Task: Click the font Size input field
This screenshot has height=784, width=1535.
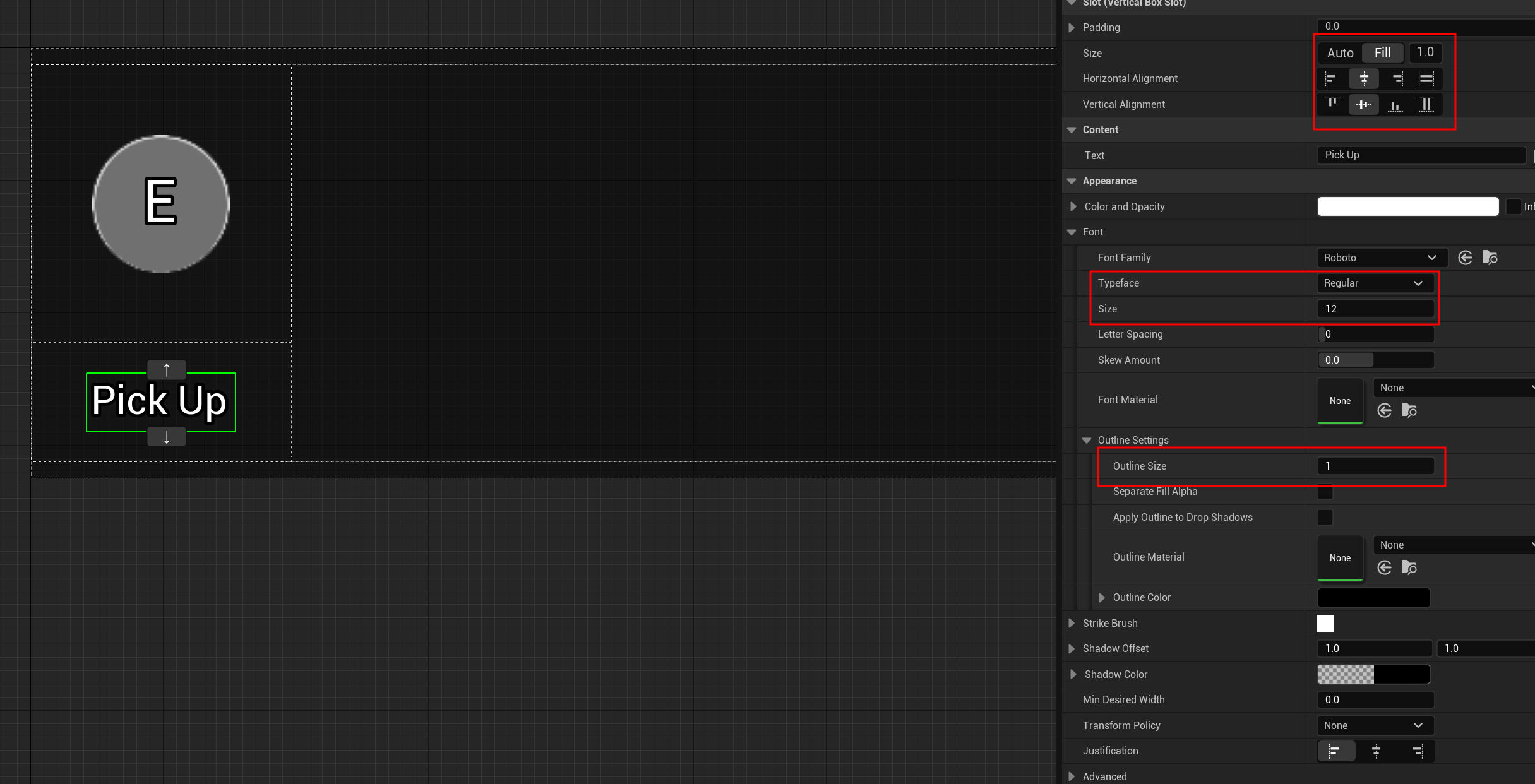Action: tap(1375, 309)
